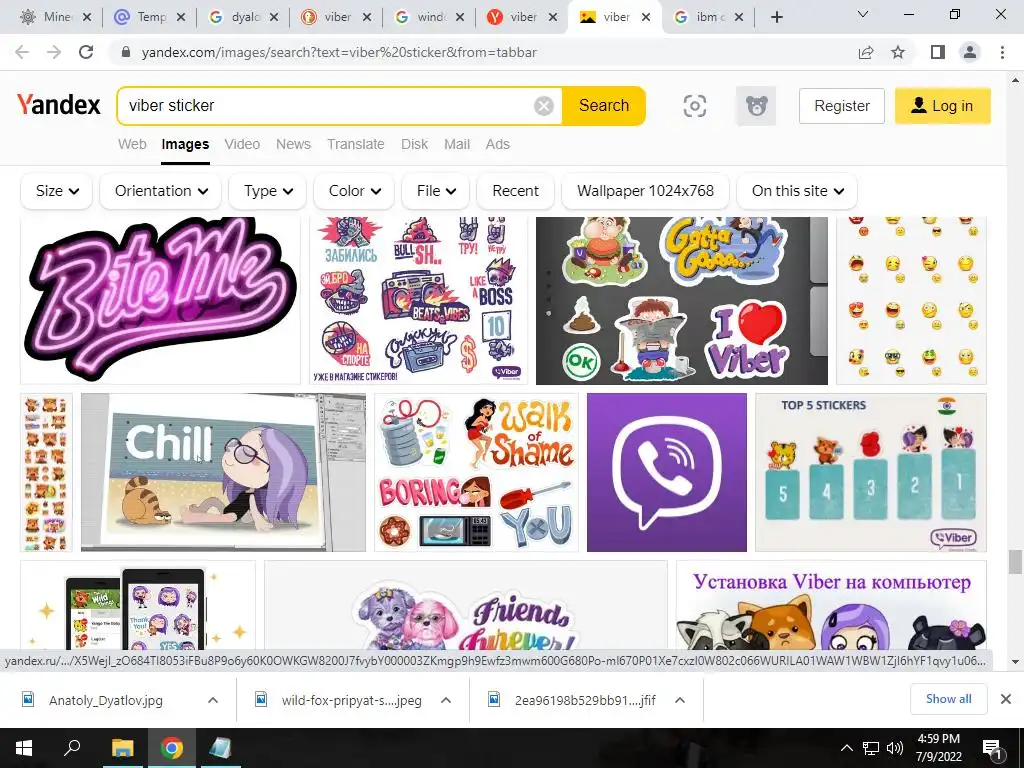Image resolution: width=1024 pixels, height=768 pixels.
Task: Click the yellow Search button
Action: [603, 105]
